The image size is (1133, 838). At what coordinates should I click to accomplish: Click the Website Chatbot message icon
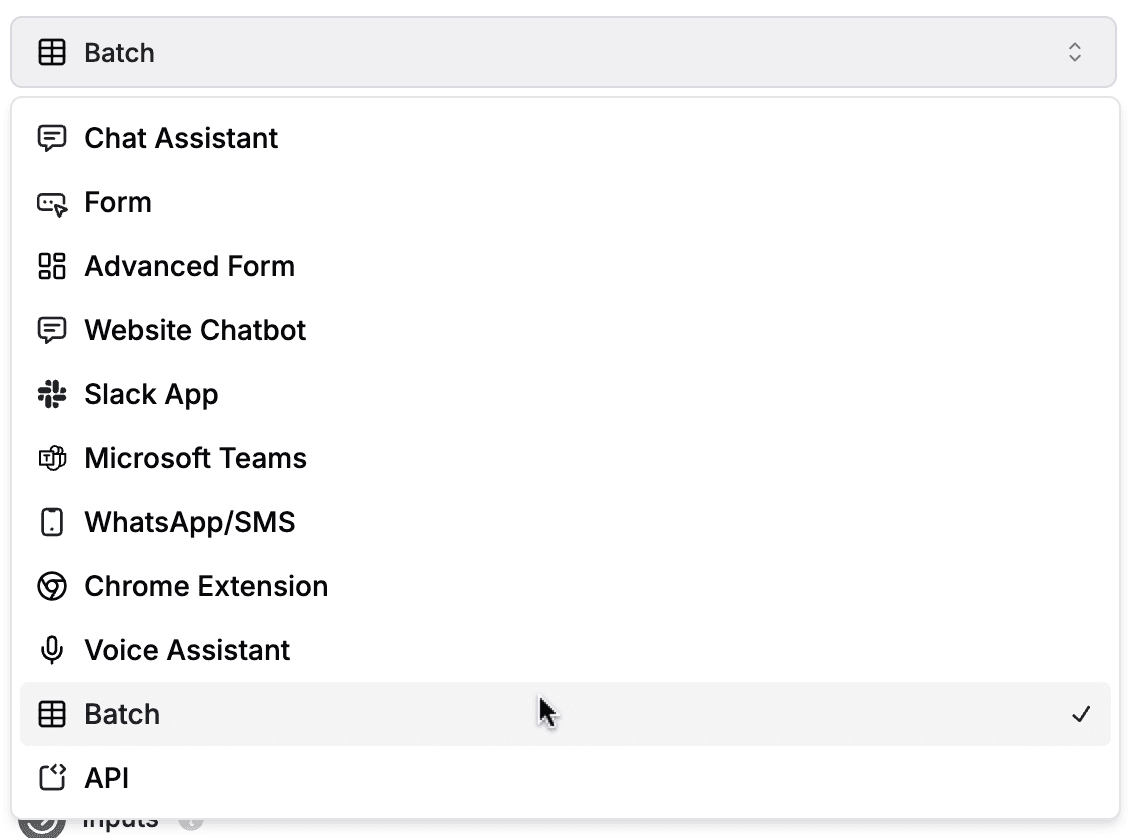point(52,330)
